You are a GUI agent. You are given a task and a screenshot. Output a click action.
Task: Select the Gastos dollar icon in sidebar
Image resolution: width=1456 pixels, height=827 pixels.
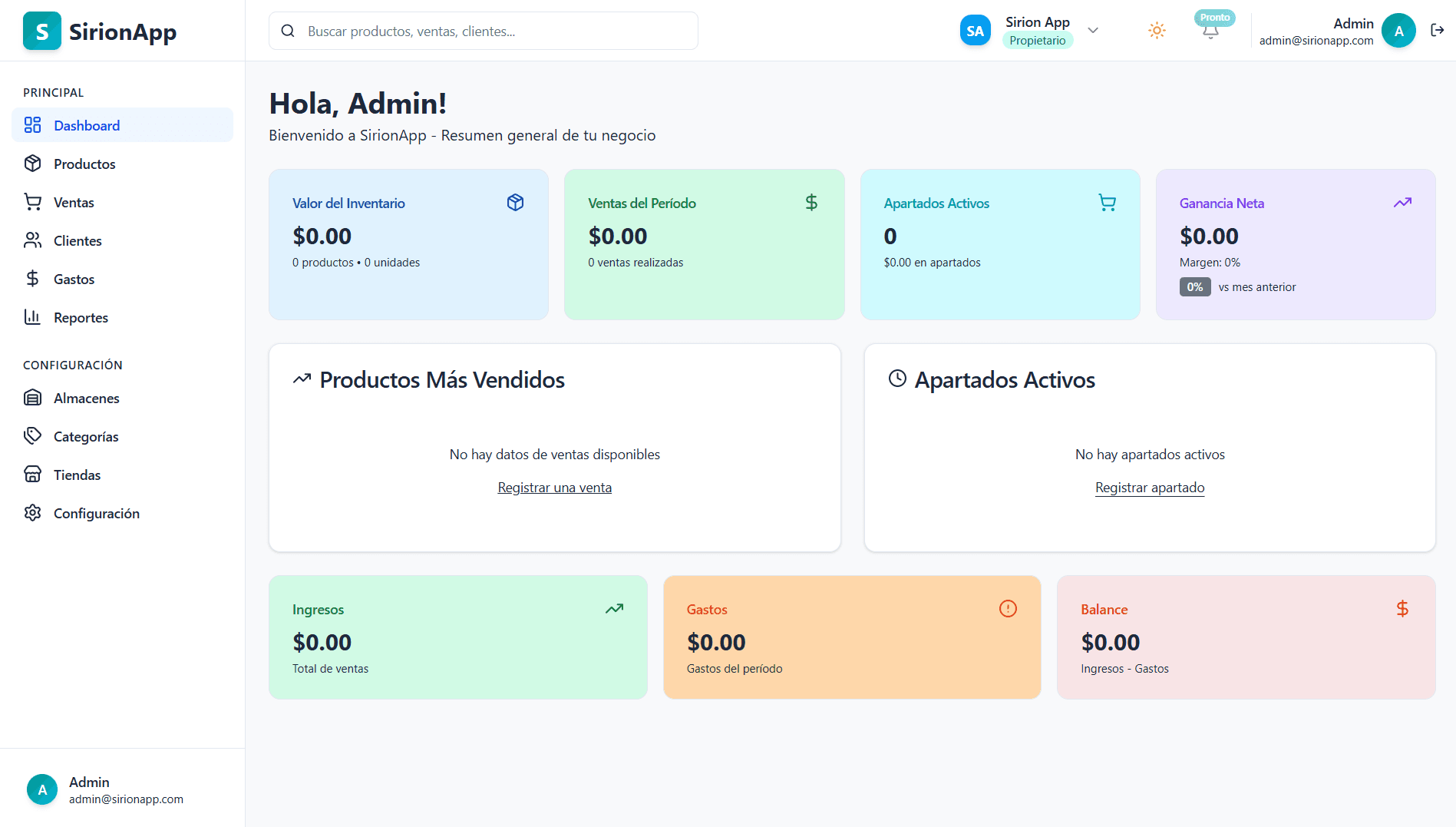(x=32, y=279)
